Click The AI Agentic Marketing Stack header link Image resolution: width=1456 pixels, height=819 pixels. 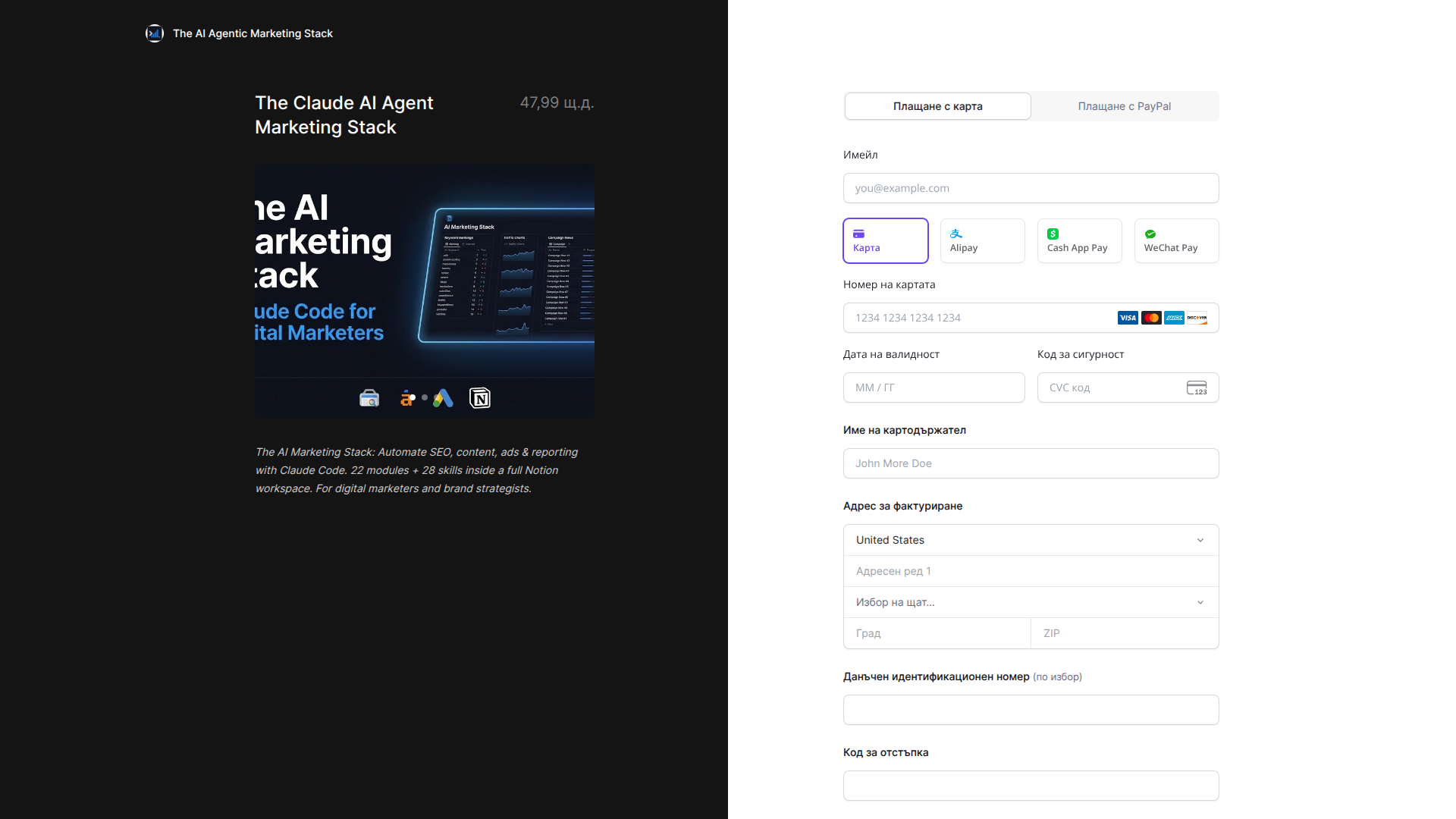pyautogui.click(x=253, y=33)
